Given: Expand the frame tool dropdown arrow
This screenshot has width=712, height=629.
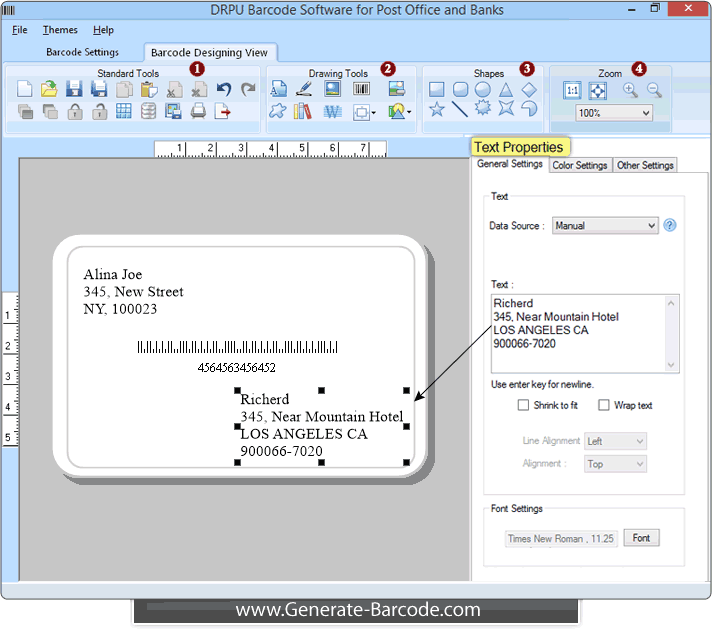Looking at the screenshot, I should 374,112.
